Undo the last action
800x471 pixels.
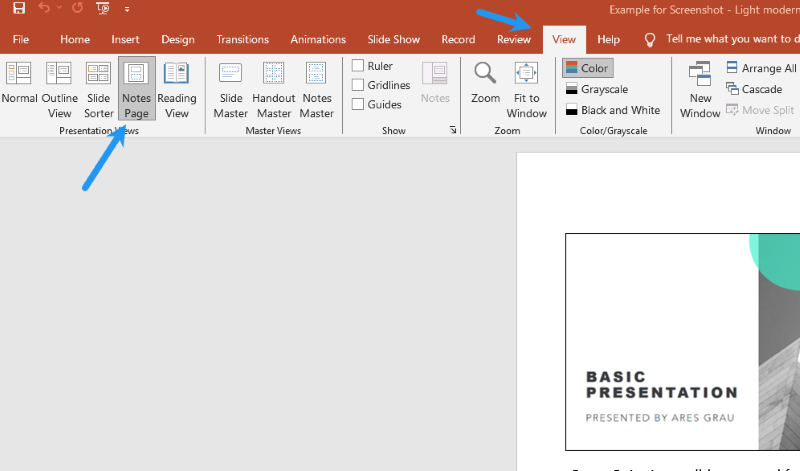click(x=44, y=8)
